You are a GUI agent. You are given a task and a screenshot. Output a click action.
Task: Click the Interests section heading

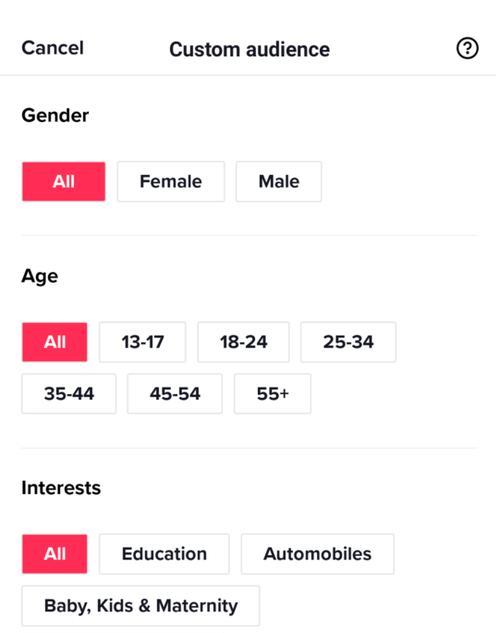(x=61, y=488)
